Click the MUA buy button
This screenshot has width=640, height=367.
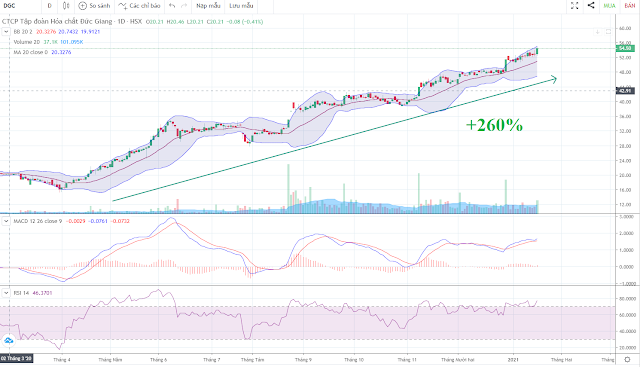pos(609,6)
